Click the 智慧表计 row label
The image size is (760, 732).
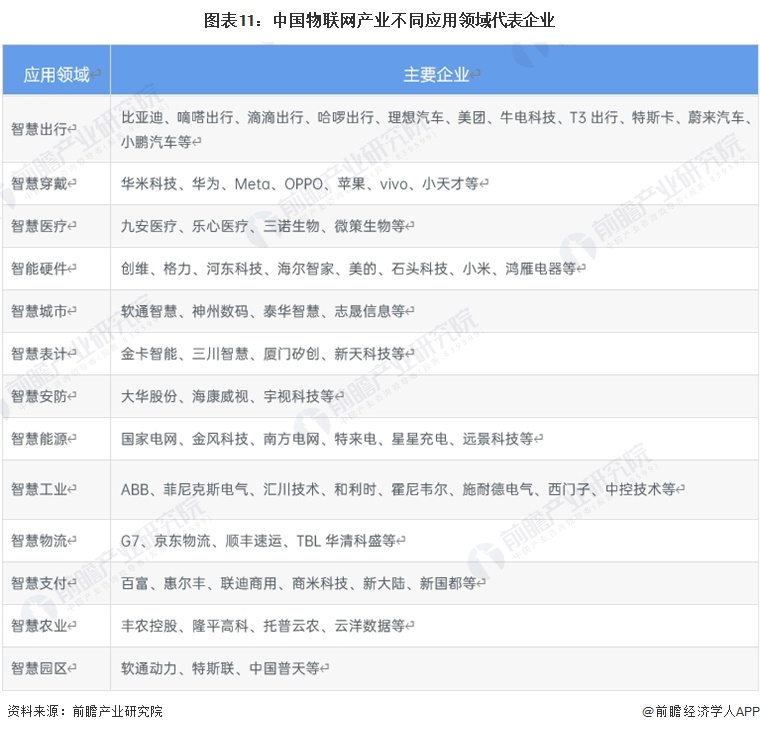(x=39, y=353)
